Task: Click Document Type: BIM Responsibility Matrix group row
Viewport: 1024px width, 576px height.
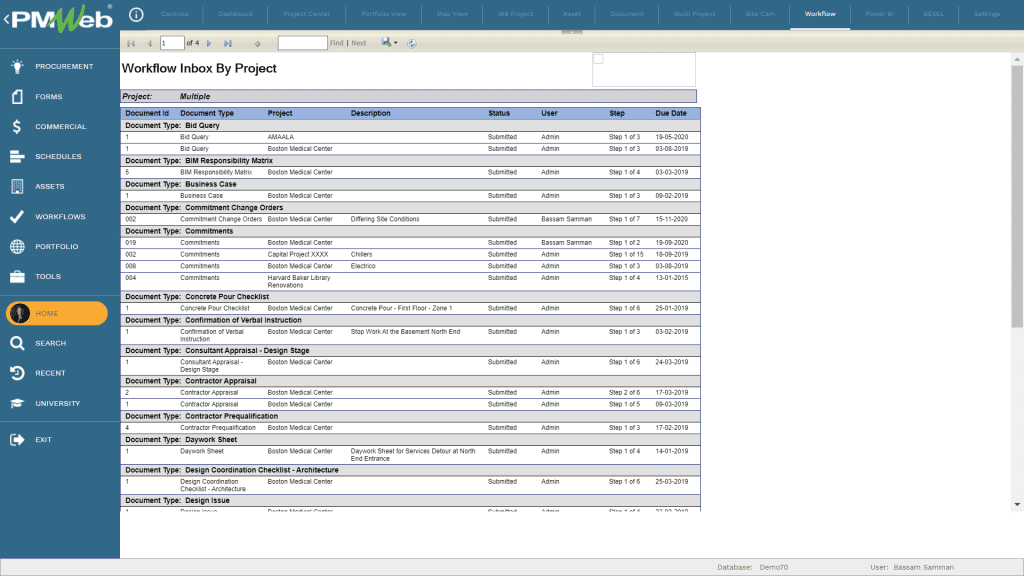Action: pos(410,161)
